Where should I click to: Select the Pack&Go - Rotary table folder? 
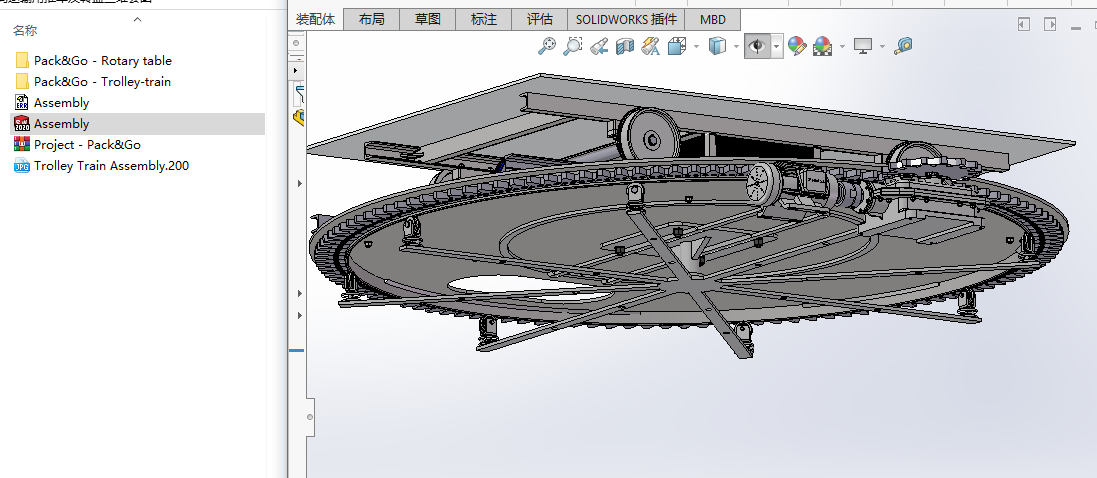(x=102, y=60)
